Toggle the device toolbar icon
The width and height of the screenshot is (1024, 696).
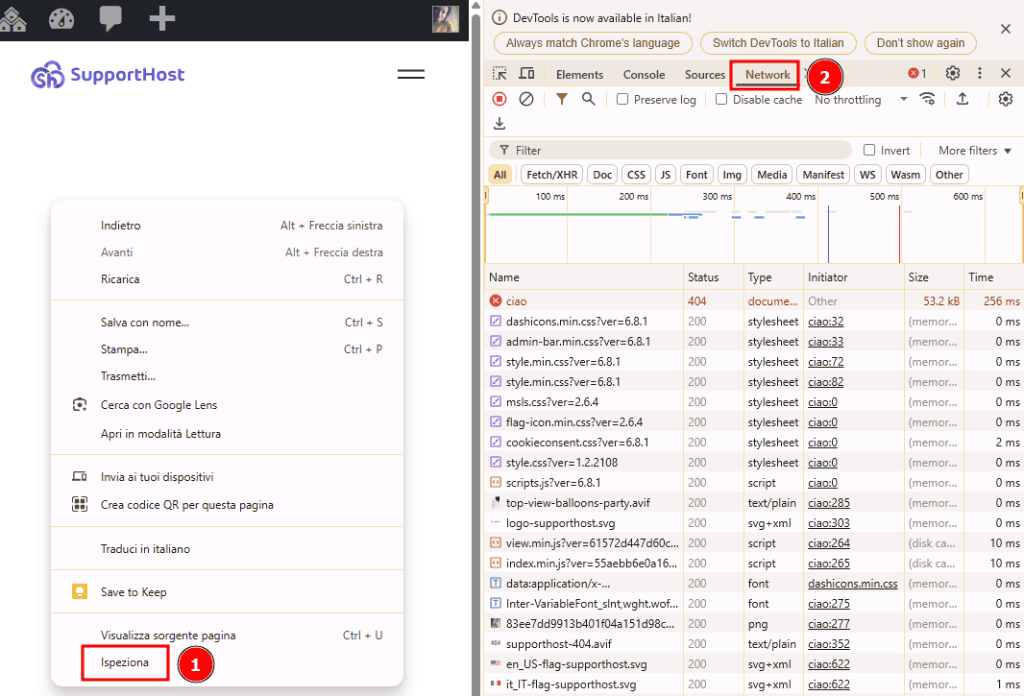point(526,74)
